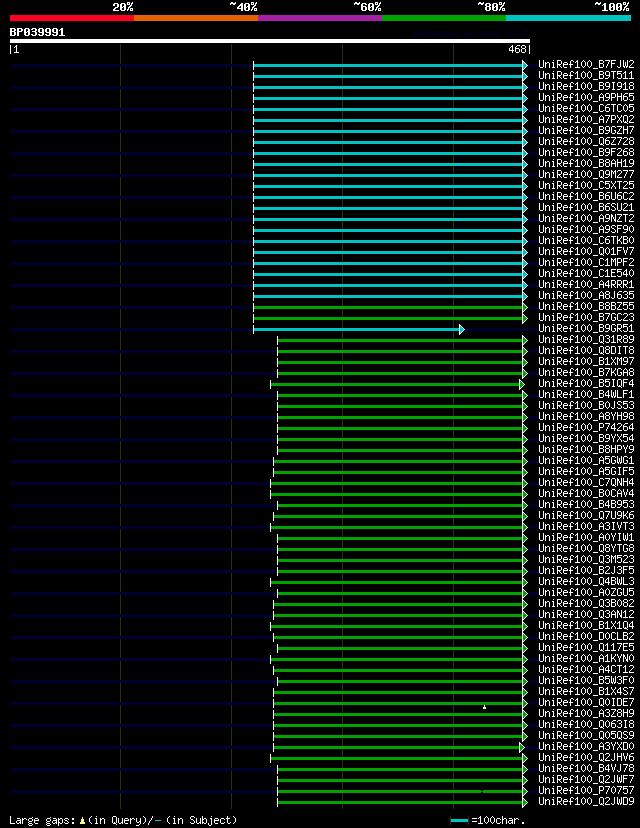Select the UniRef100_P70757 label
This screenshot has width=640, height=828.
[586, 791]
